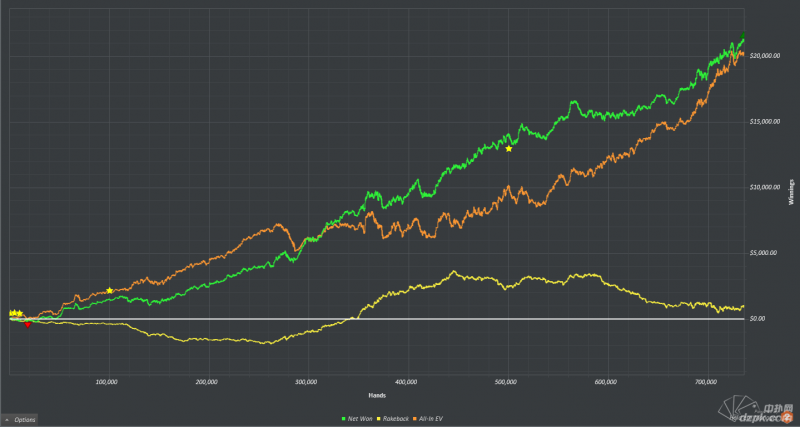Expand the Options panel arrow
The width and height of the screenshot is (800, 427).
point(7,419)
